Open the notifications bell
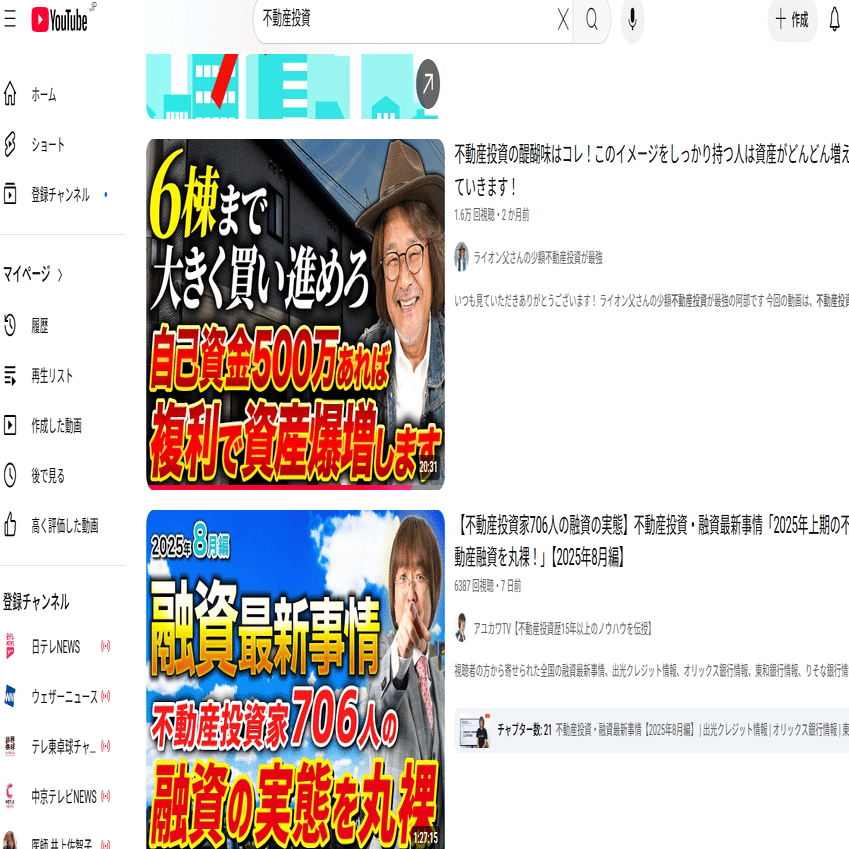This screenshot has height=849, width=849. click(834, 20)
